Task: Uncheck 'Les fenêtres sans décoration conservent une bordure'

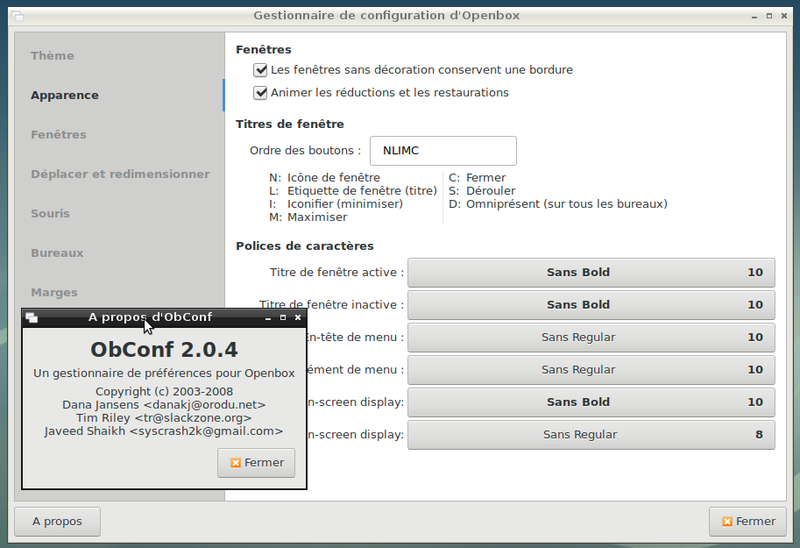Action: point(261,70)
